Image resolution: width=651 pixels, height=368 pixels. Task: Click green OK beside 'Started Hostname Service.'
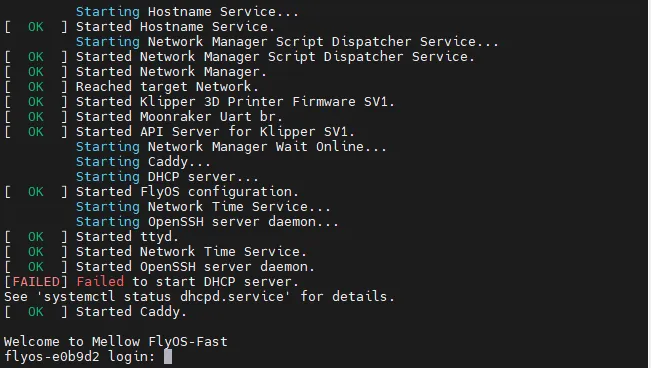coord(36,27)
